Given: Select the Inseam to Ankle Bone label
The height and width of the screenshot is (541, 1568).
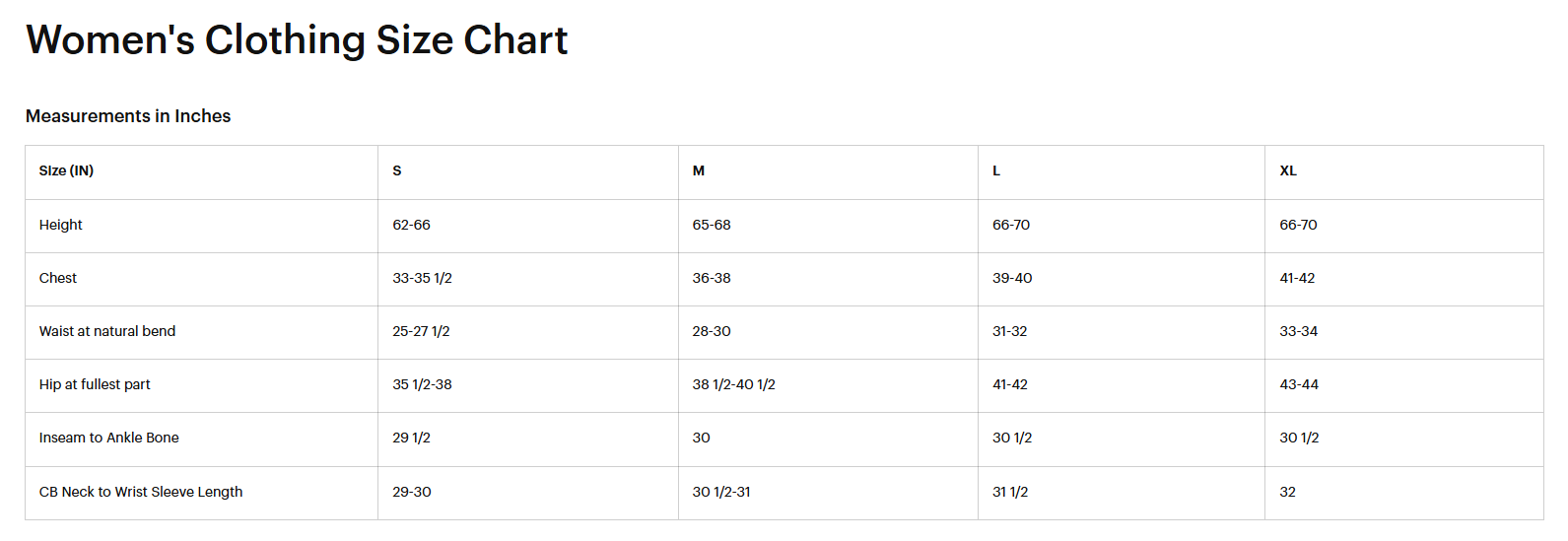Looking at the screenshot, I should (x=109, y=438).
